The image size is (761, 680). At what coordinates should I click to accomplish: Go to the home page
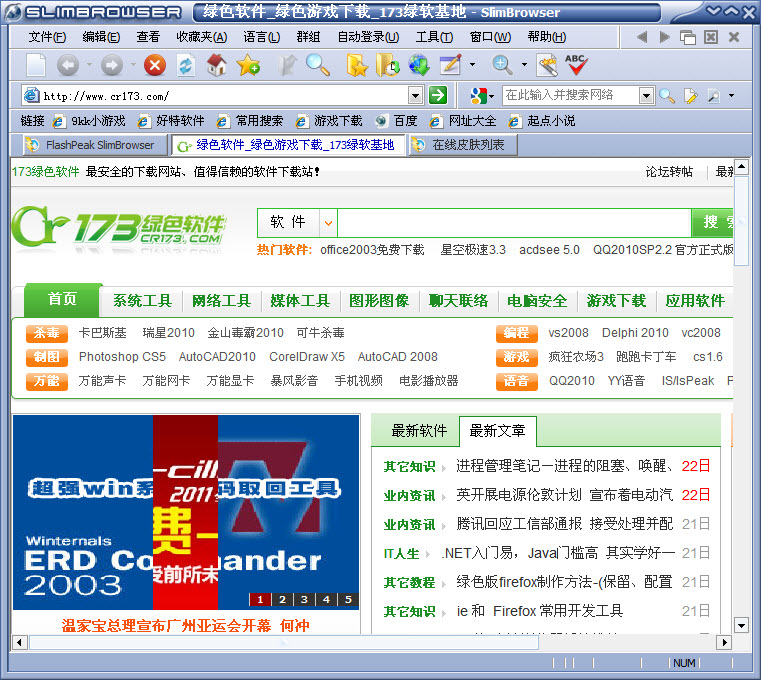click(216, 65)
